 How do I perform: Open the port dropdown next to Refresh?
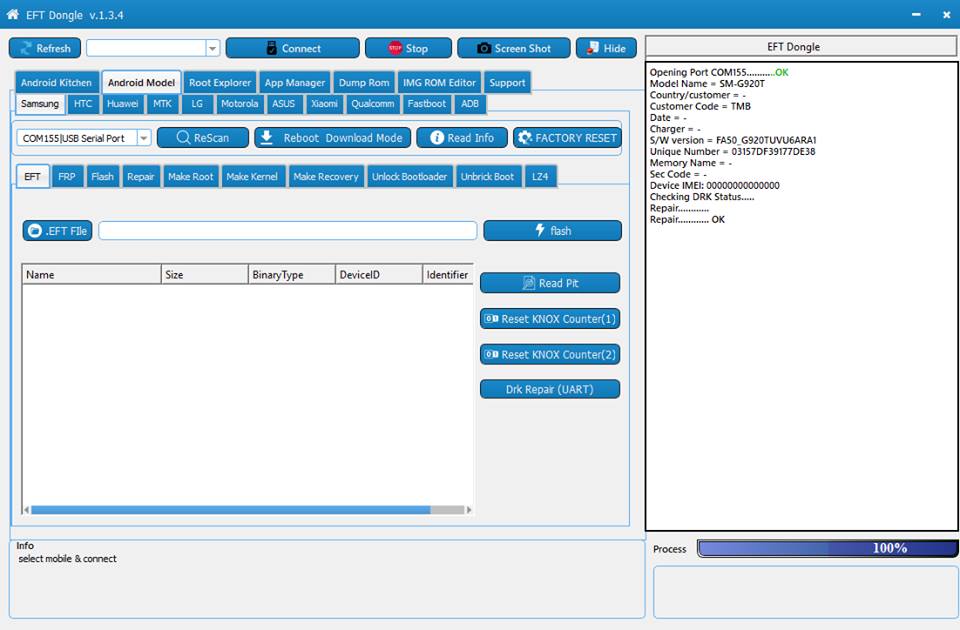pyautogui.click(x=212, y=48)
